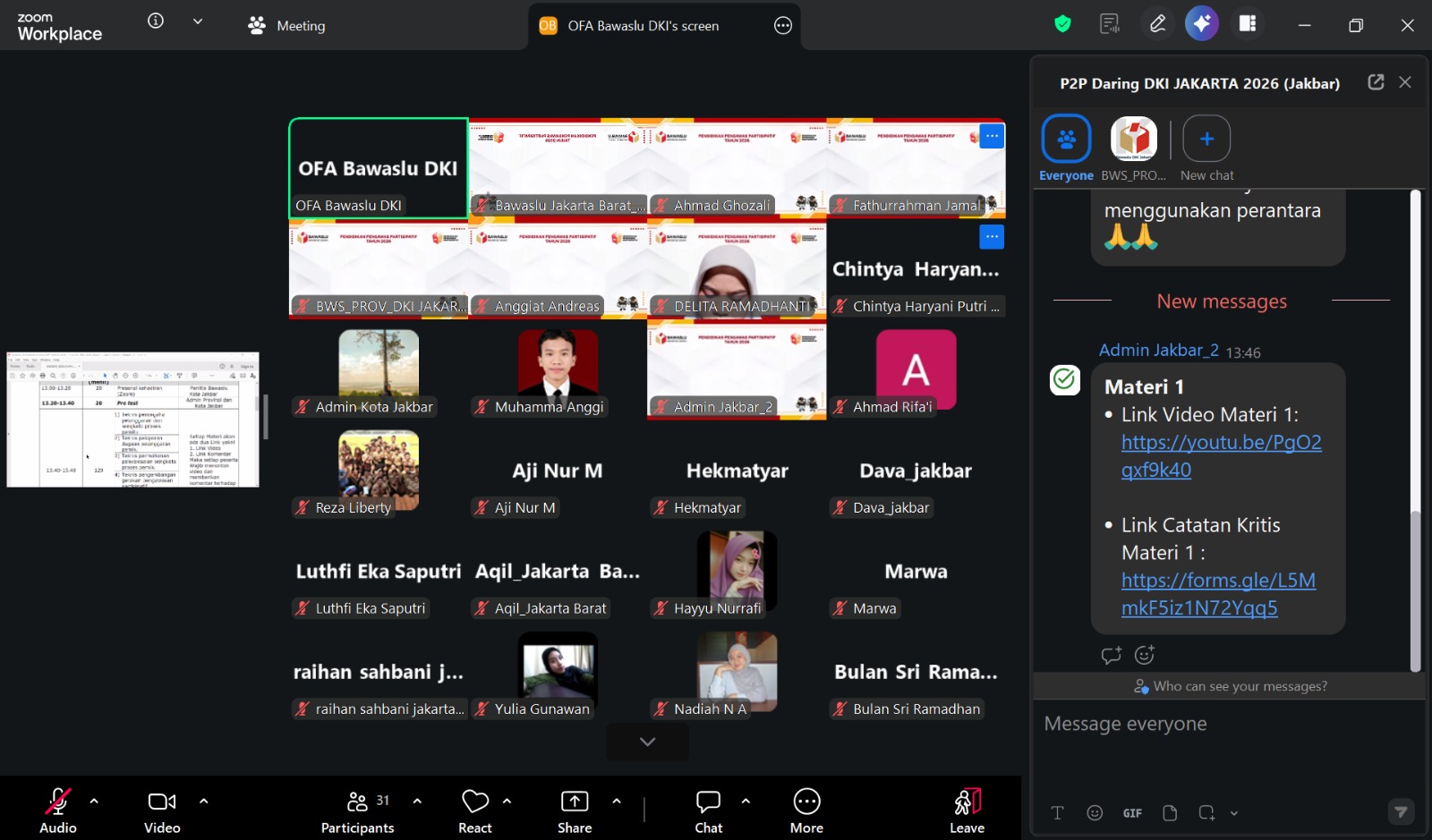The height and width of the screenshot is (840, 1432).
Task: Switch to the Meeting tab
Action: [286, 26]
